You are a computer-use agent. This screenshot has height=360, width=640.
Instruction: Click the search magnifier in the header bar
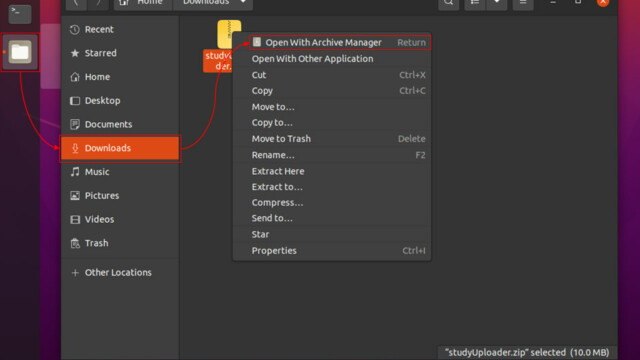point(449,3)
